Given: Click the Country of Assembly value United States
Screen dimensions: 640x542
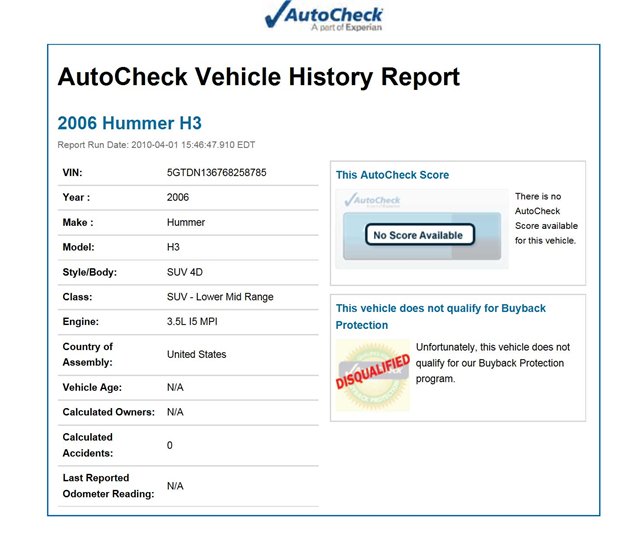Looking at the screenshot, I should point(196,354).
